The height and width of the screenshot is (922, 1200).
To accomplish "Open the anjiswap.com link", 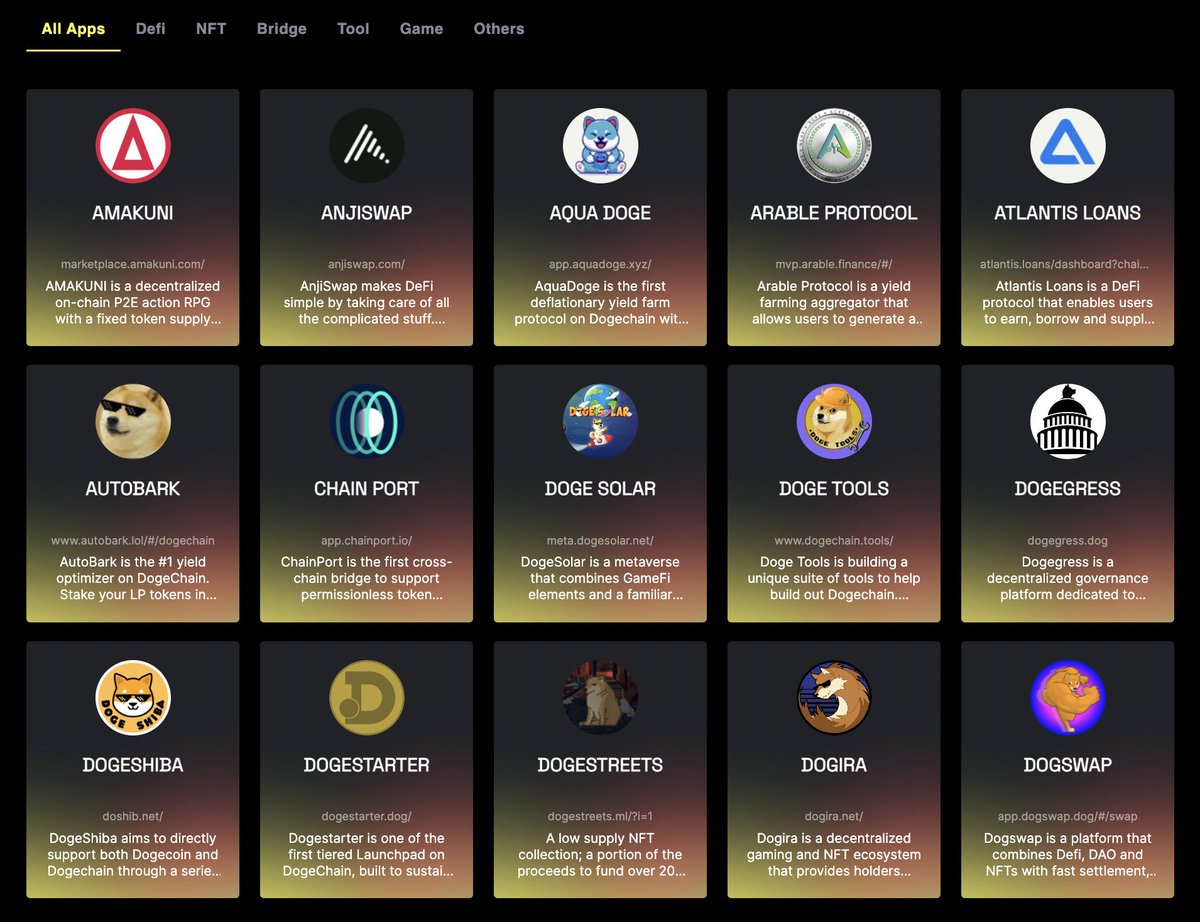I will [367, 265].
